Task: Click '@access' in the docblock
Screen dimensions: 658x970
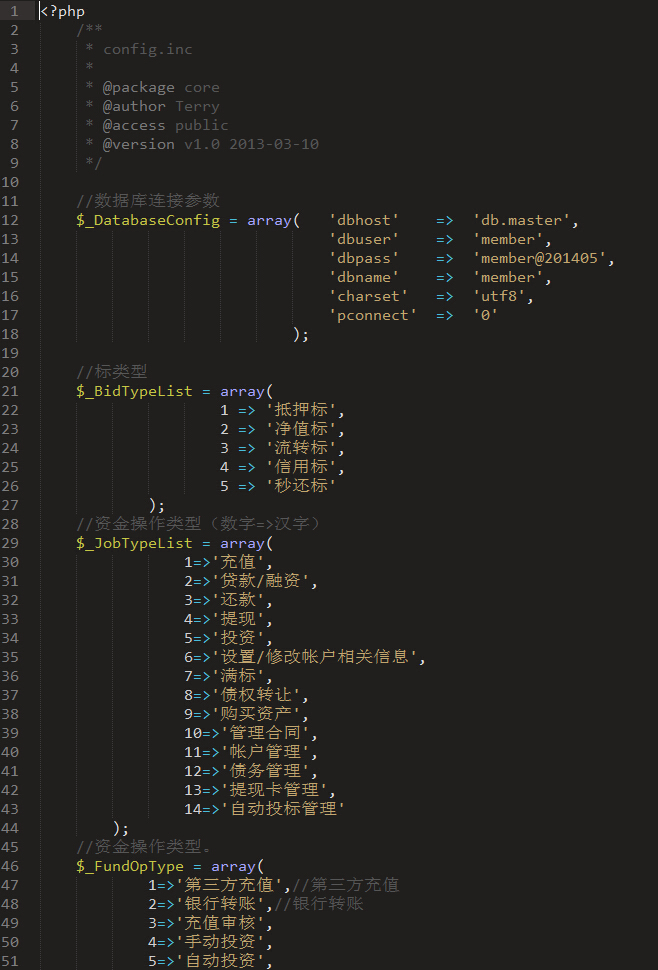Action: [134, 126]
